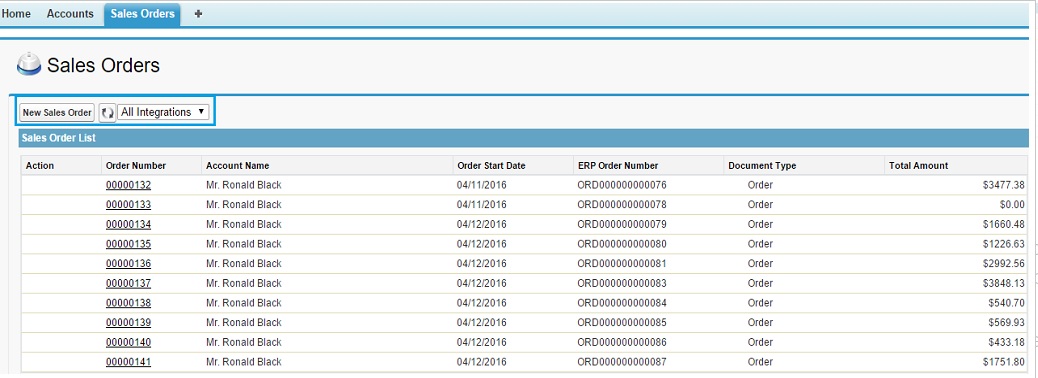The width and height of the screenshot is (1038, 378).
Task: Click the total amount $433.18
Action: click(1006, 342)
